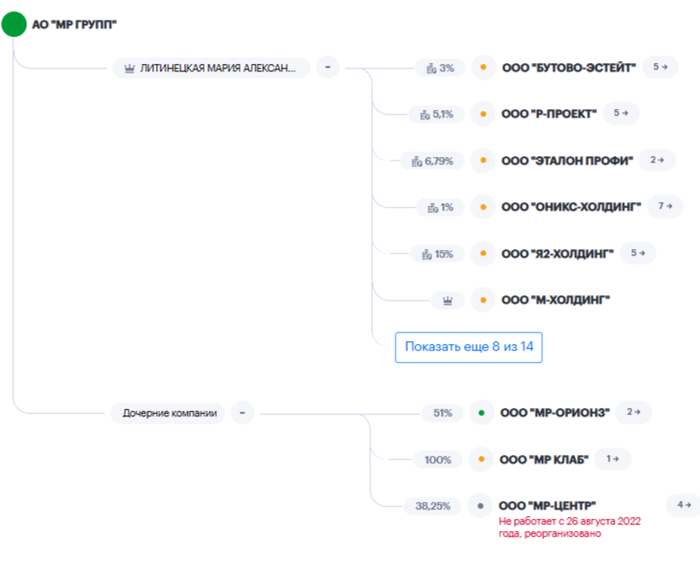Viewport: 700px width, 563px height.
Task: Click the 6,79% share badge for ЭТАЛОН ПРОФИ
Action: coord(432,160)
